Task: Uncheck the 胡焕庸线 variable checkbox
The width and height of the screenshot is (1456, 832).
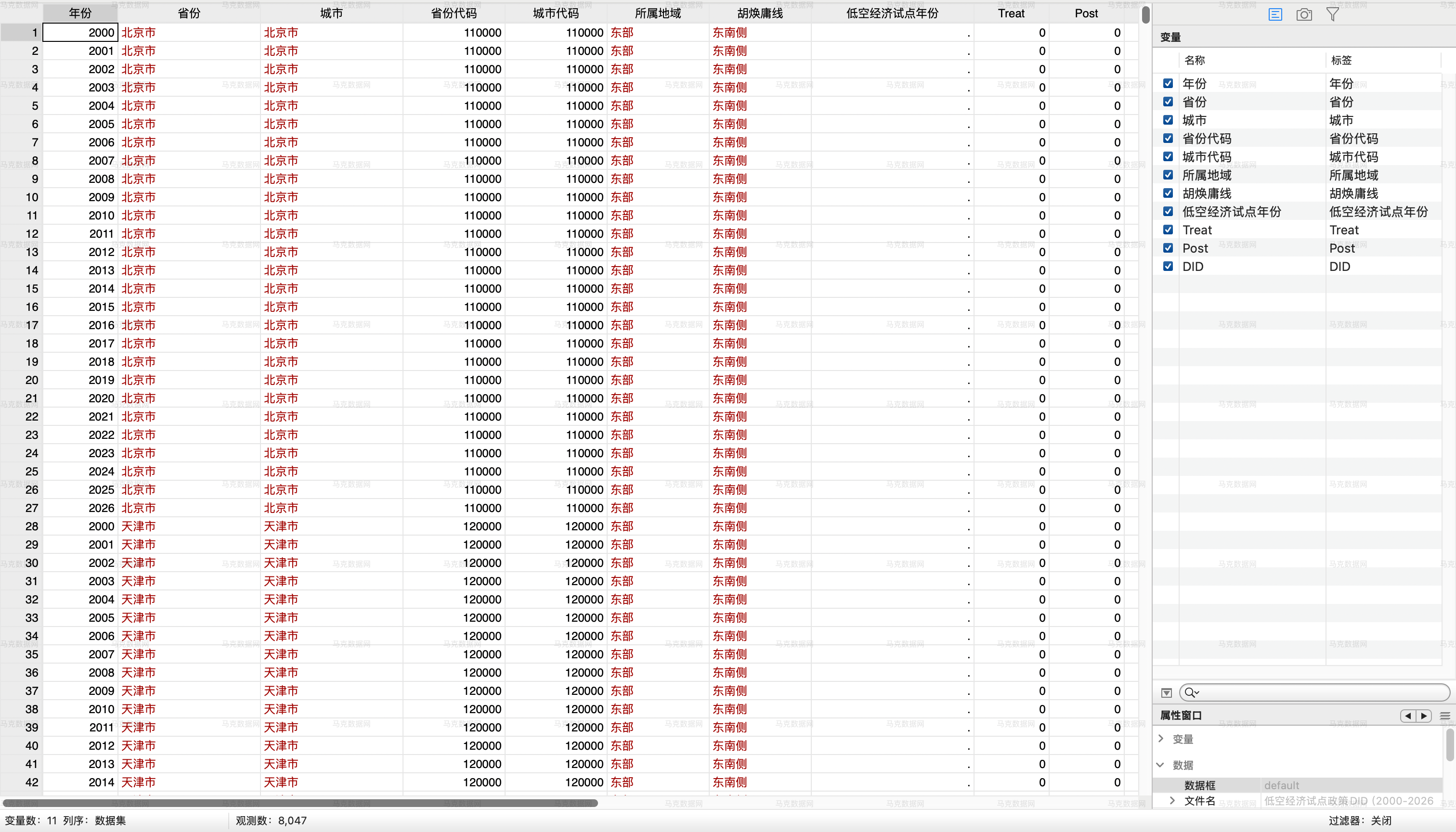Action: coord(1168,193)
